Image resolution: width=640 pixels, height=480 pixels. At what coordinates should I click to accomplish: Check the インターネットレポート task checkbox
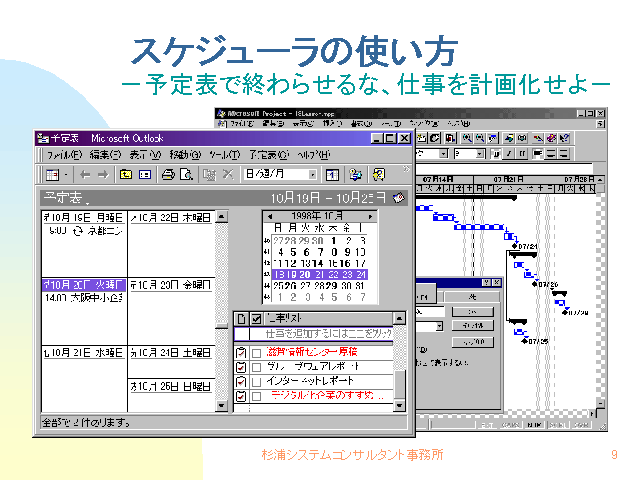click(257, 381)
